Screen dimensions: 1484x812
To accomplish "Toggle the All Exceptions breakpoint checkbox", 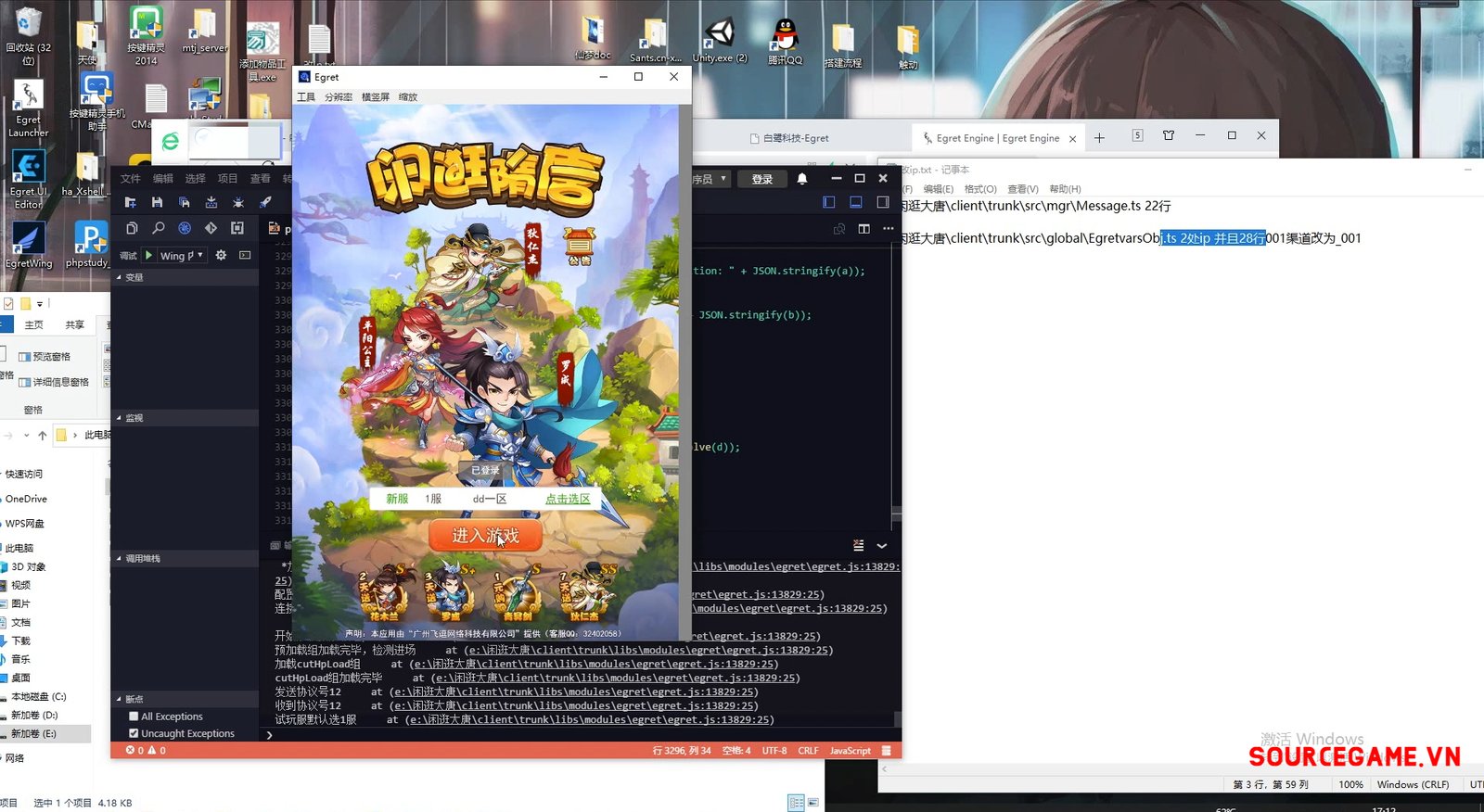I will [134, 717].
